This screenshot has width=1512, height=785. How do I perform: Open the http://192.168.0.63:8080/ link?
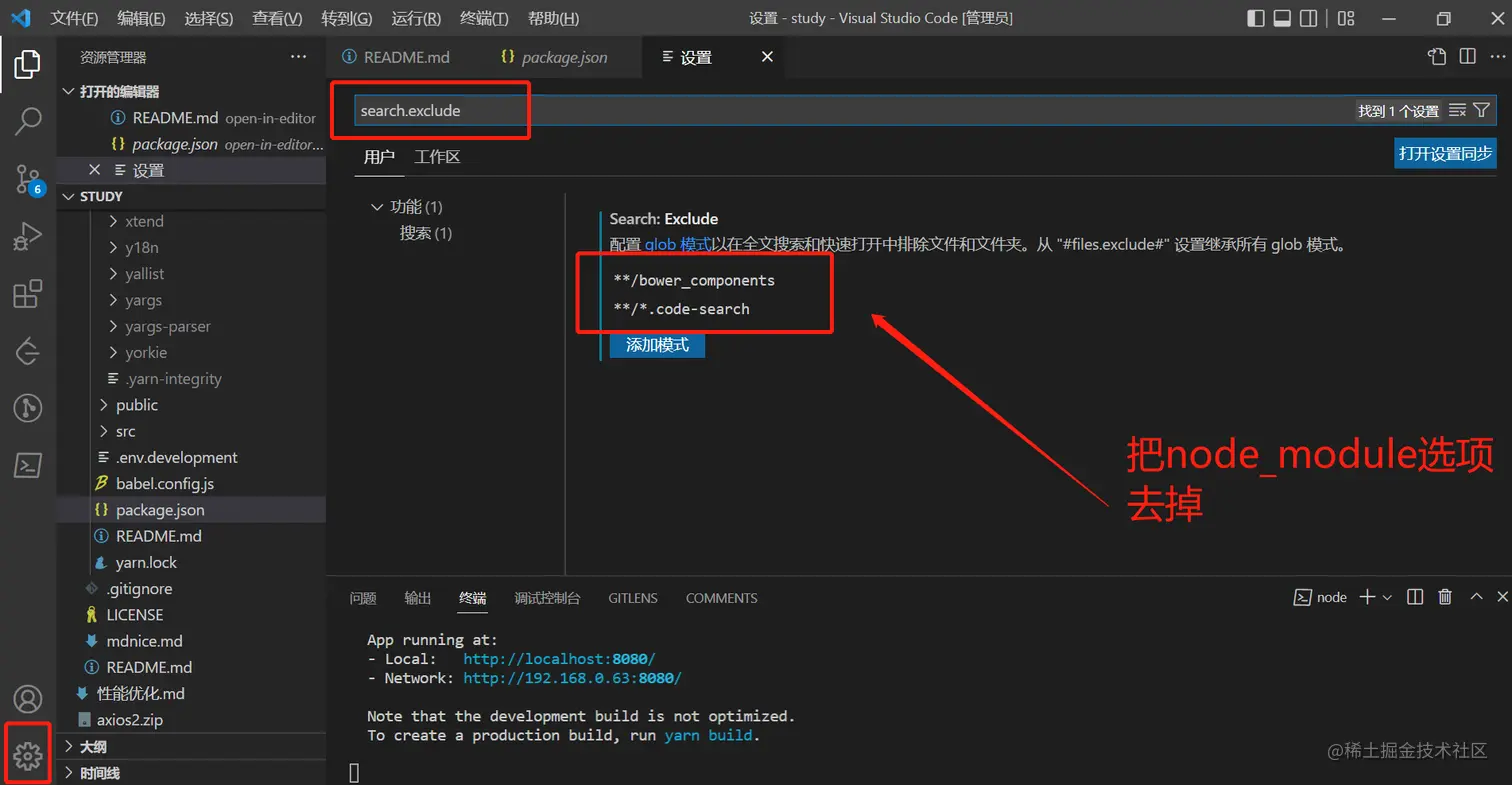(572, 678)
